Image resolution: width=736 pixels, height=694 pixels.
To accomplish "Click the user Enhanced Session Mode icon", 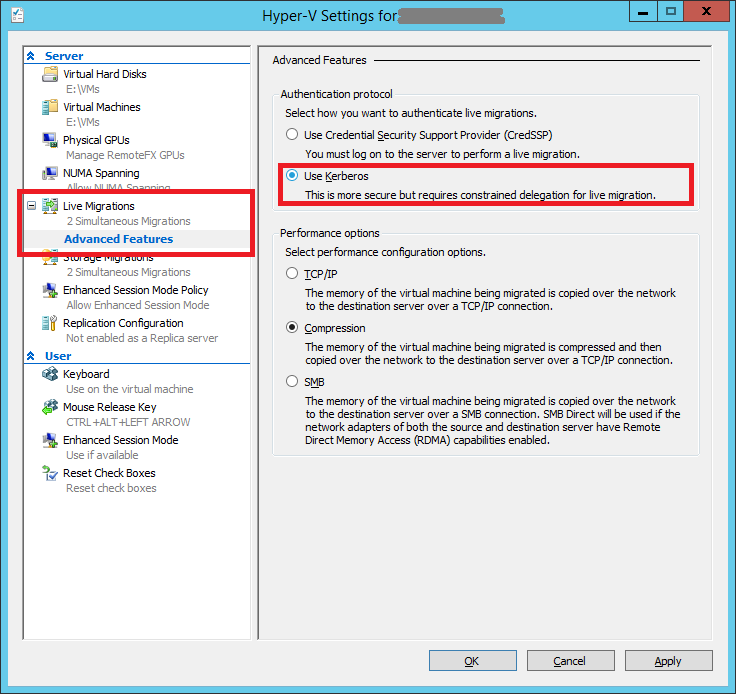I will click(x=50, y=440).
